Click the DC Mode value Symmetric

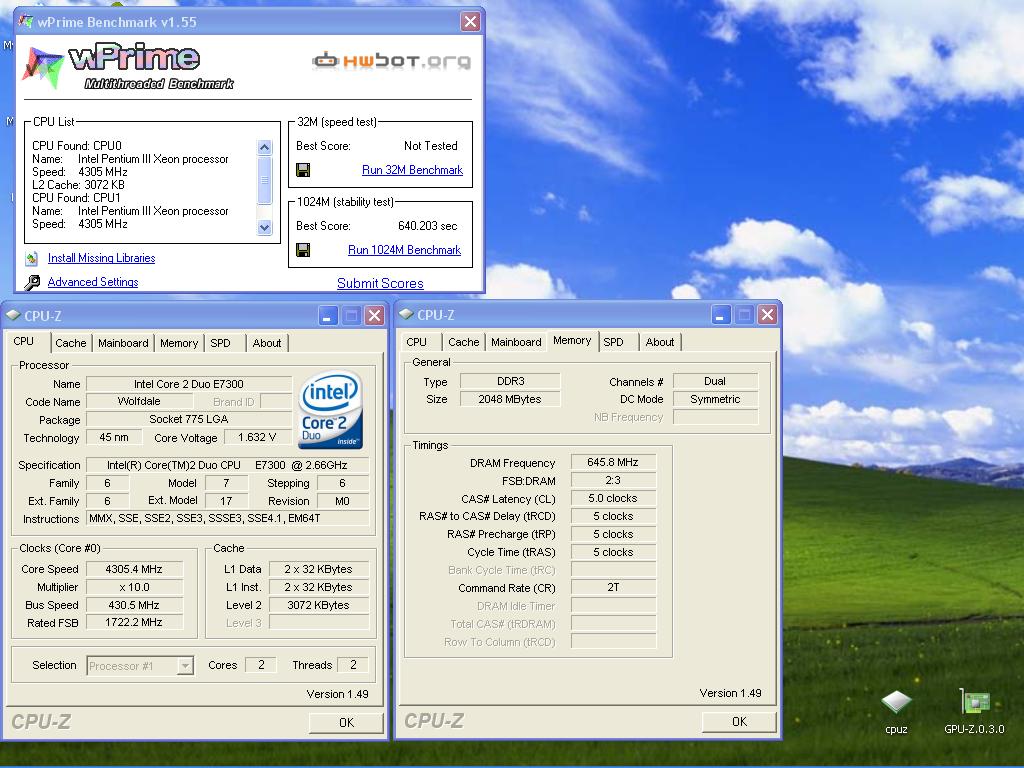[715, 400]
